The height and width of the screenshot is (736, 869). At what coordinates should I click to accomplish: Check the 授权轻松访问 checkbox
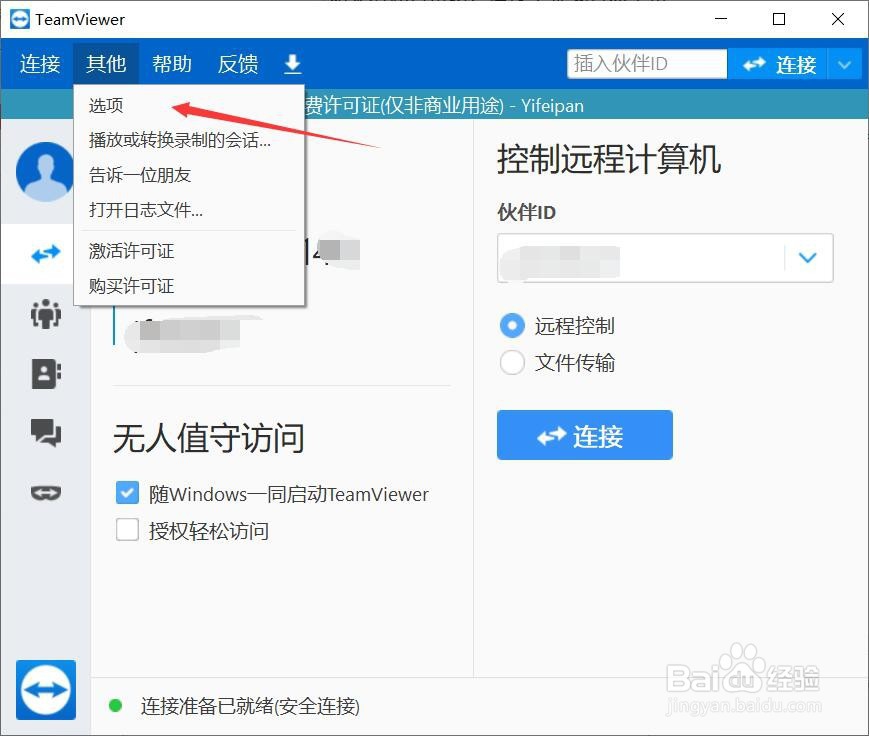pyautogui.click(x=127, y=530)
